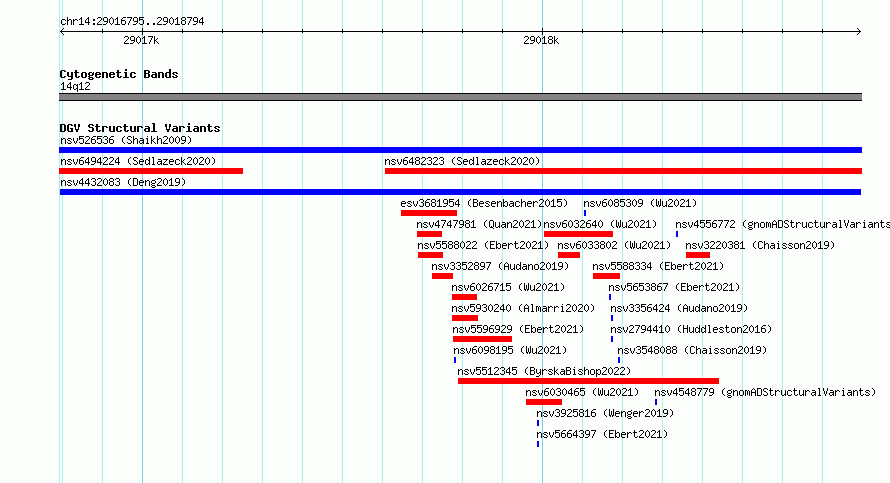Select nsv4556772 gnomAD structural variant label
Image resolution: width=890 pixels, height=483 pixels.
(782, 224)
